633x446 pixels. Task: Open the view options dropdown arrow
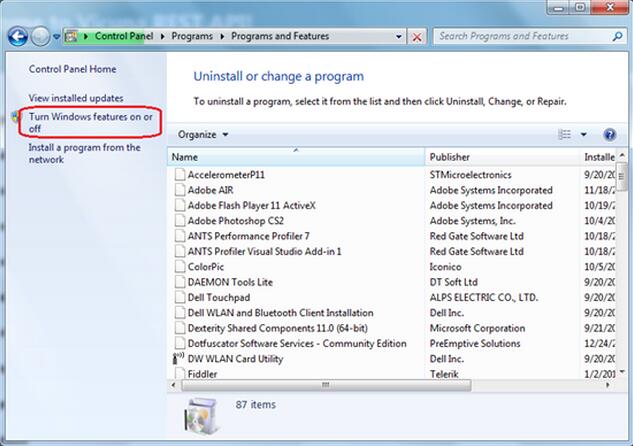pyautogui.click(x=583, y=134)
